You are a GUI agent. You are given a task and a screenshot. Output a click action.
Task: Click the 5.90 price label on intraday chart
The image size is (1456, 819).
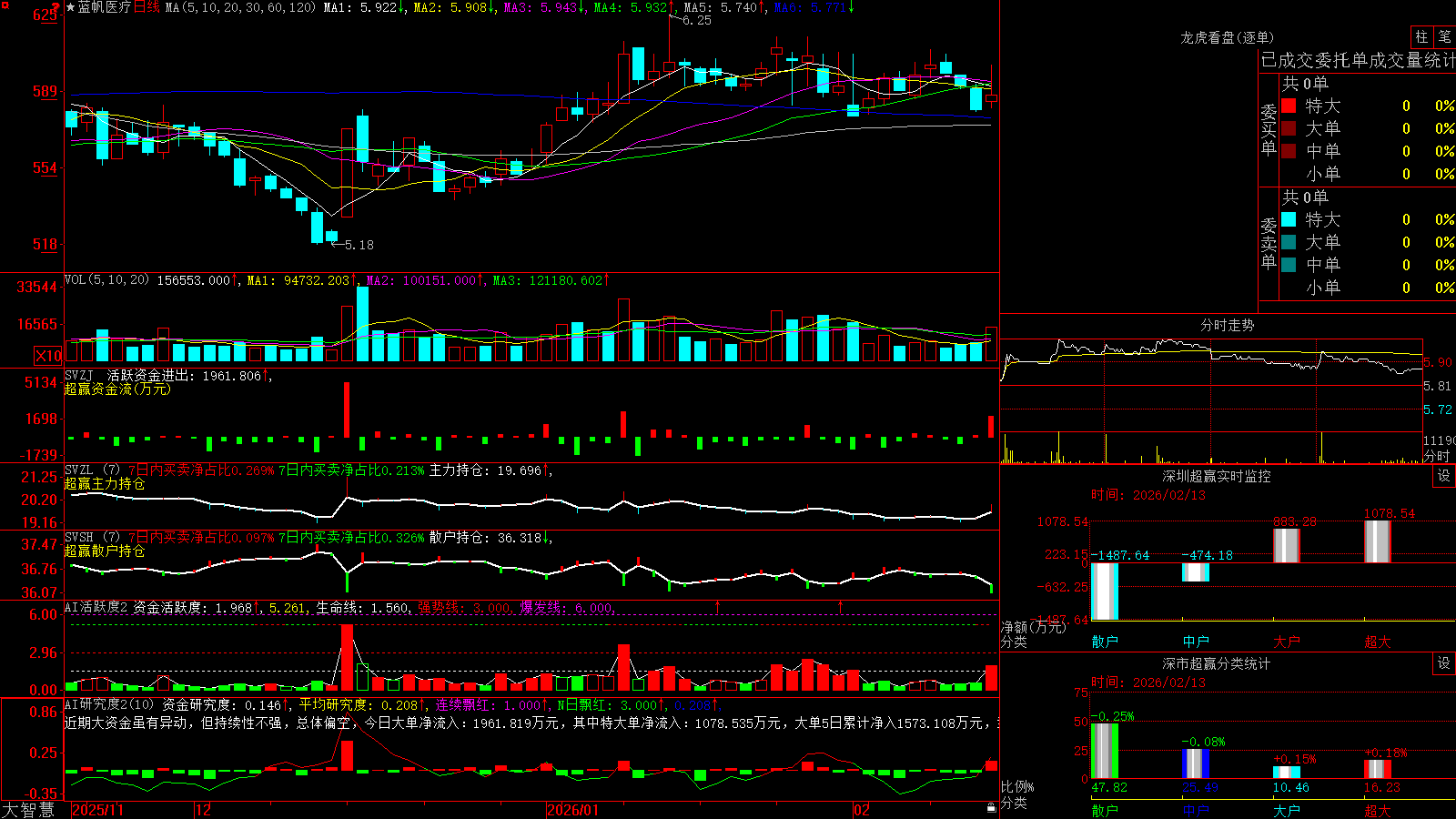1438,362
